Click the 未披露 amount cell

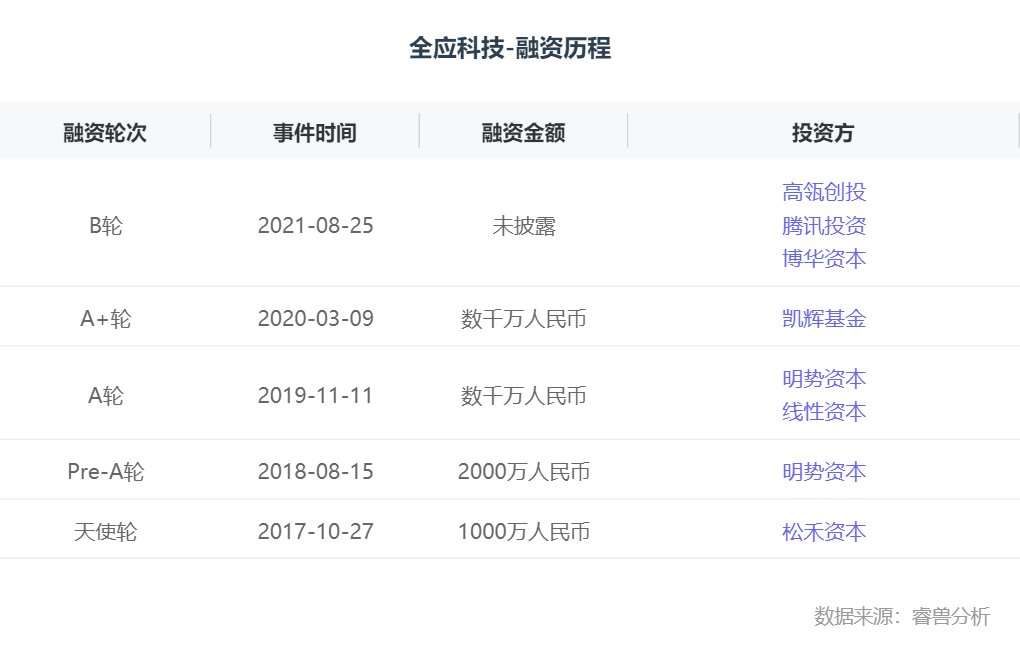[524, 226]
